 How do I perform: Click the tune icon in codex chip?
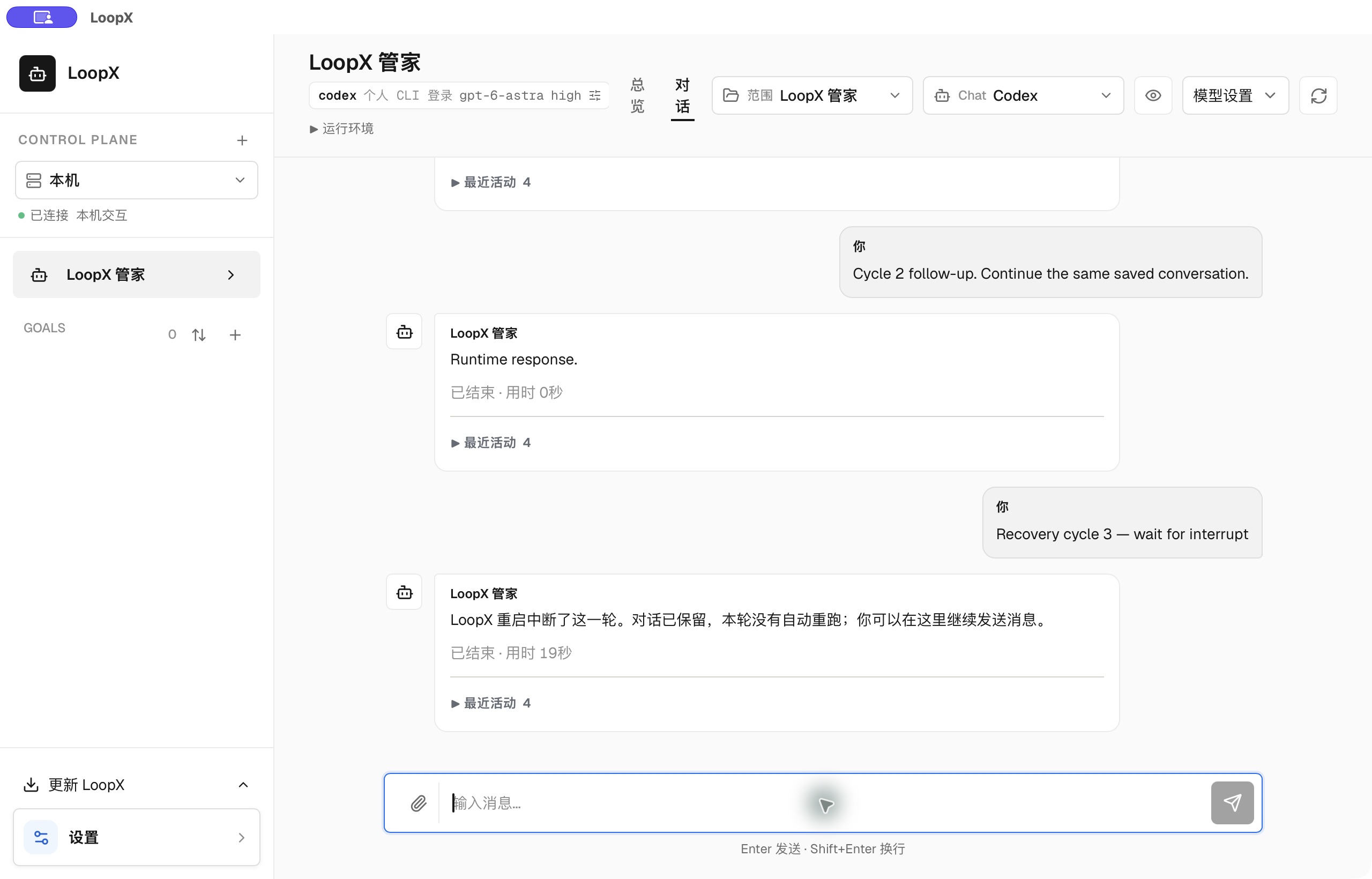(595, 95)
